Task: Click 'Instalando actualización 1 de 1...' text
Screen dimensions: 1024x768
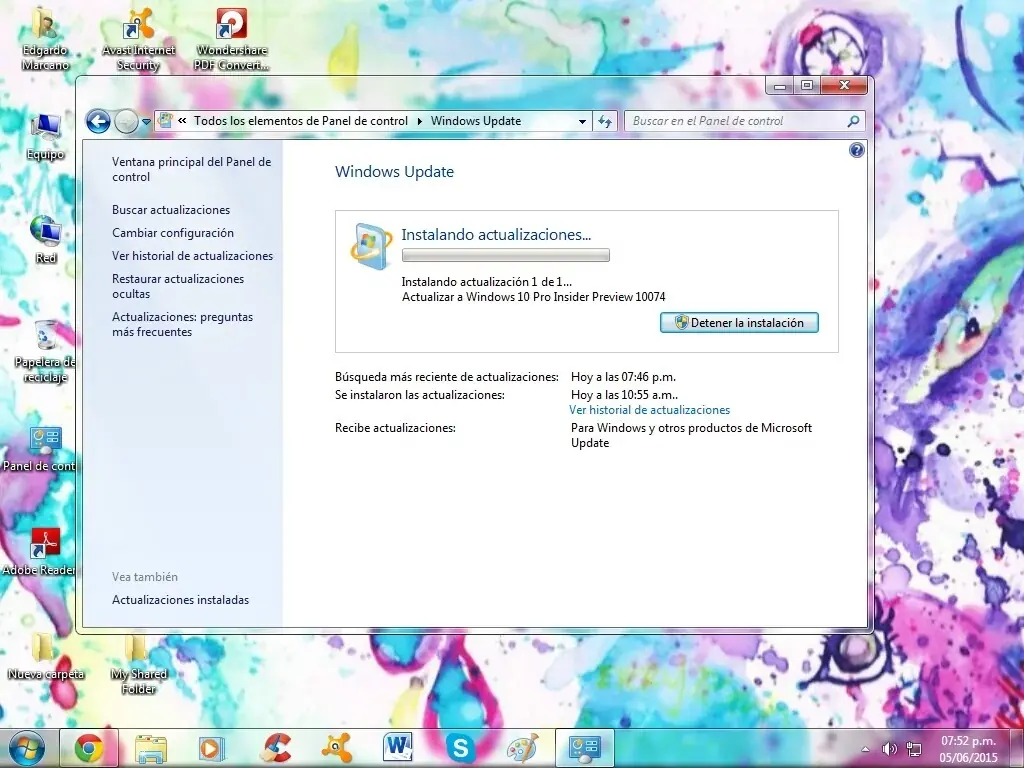Action: [487, 282]
